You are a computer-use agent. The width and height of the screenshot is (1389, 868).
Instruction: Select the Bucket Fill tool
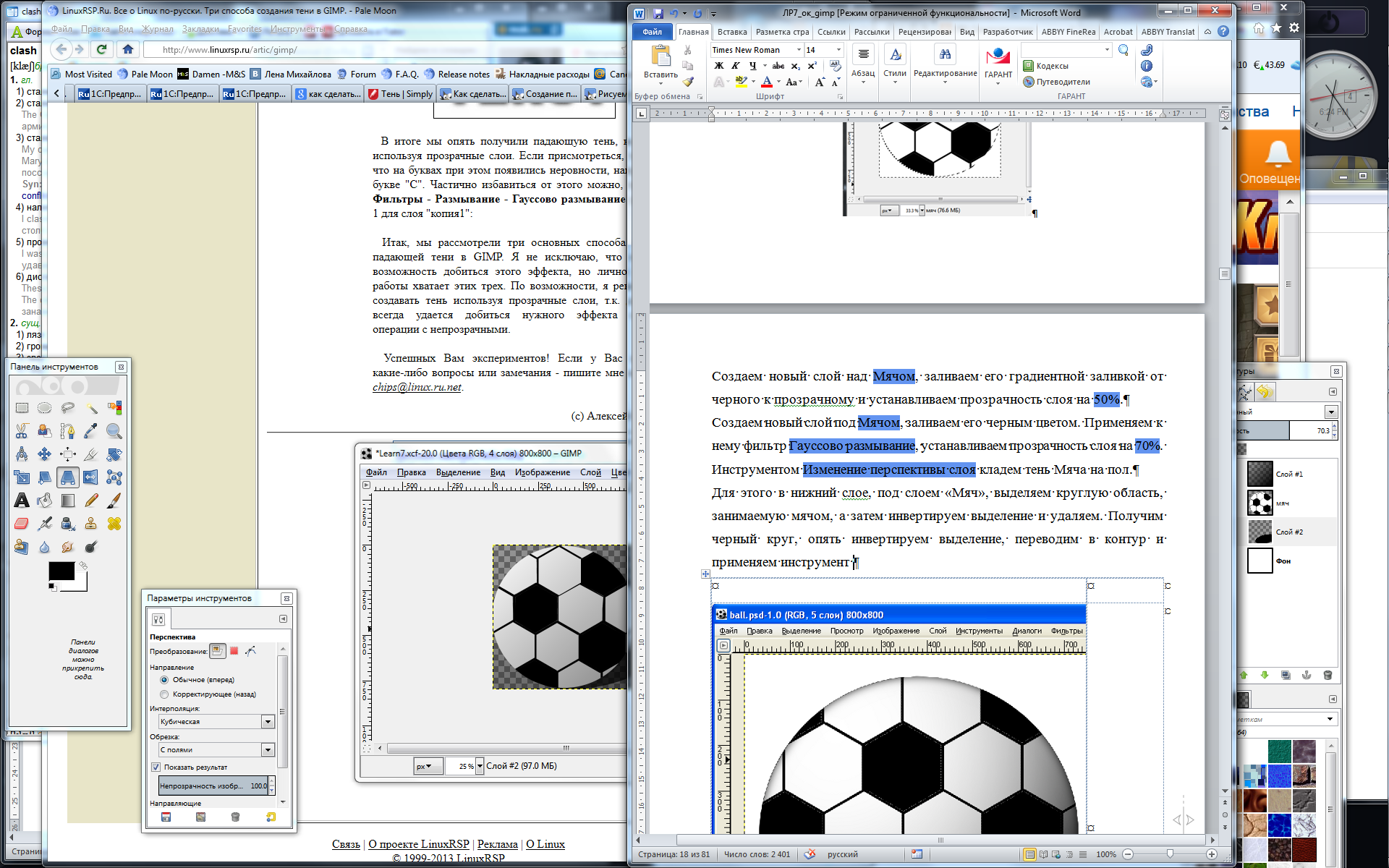click(x=45, y=501)
